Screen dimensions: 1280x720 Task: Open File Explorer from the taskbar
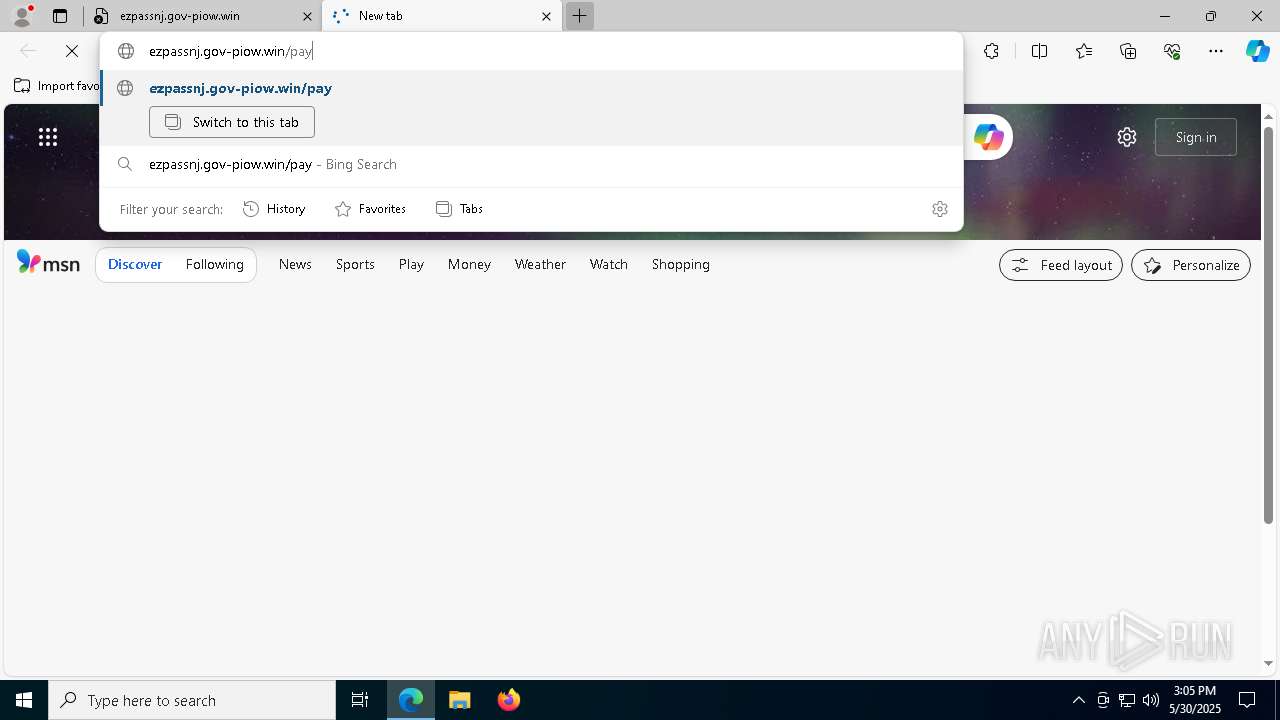[460, 700]
